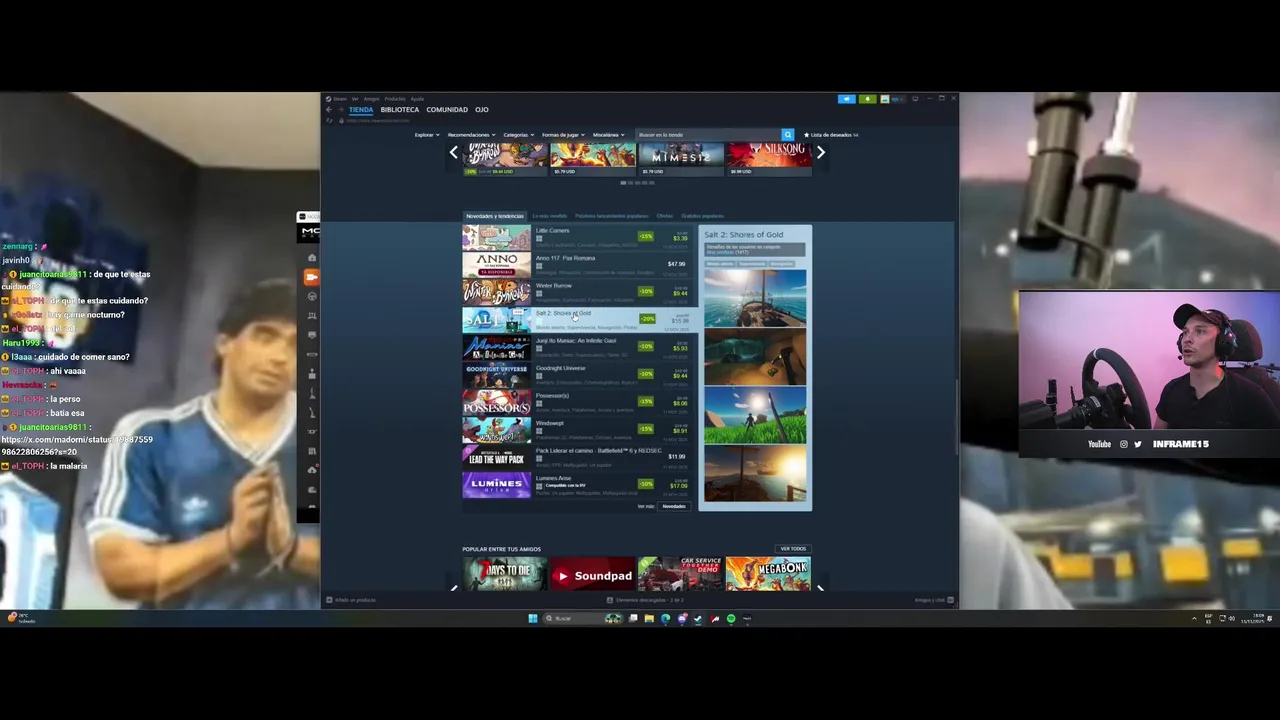Open the Mimesis carousel capsule
This screenshot has height=720, width=1280.
pyautogui.click(x=681, y=158)
